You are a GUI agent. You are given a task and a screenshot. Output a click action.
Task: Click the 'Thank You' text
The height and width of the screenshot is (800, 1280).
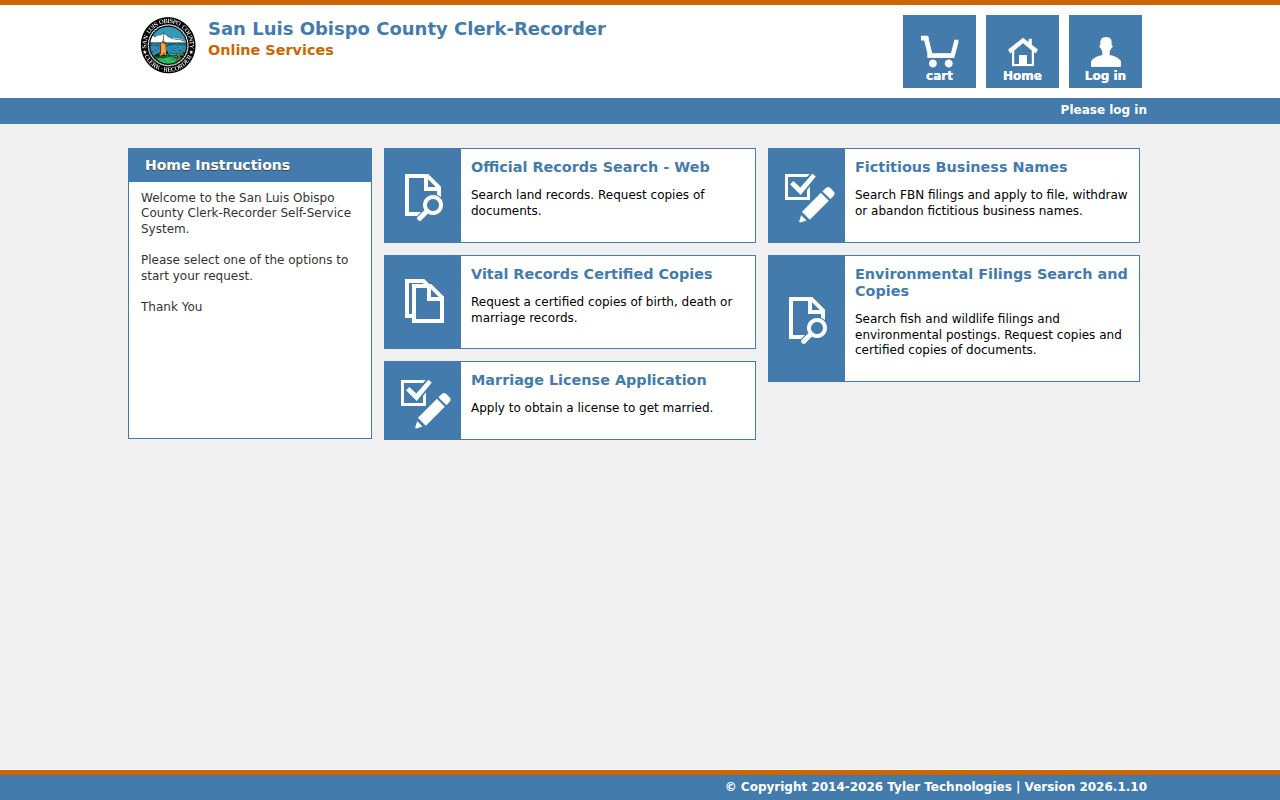coord(172,307)
